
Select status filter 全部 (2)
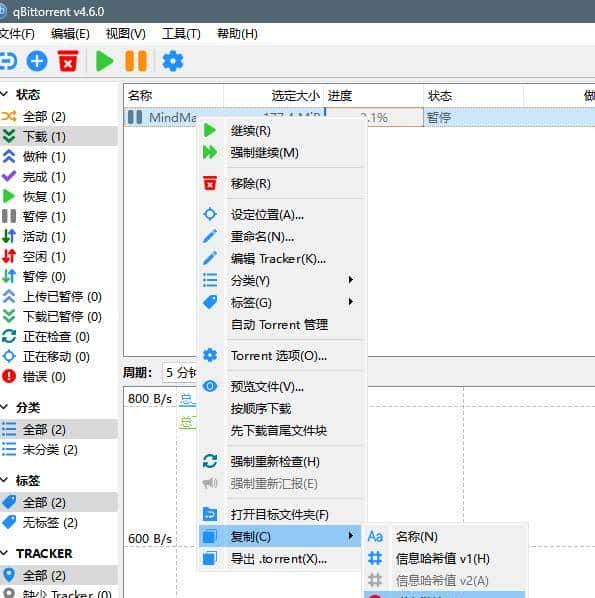(59, 116)
